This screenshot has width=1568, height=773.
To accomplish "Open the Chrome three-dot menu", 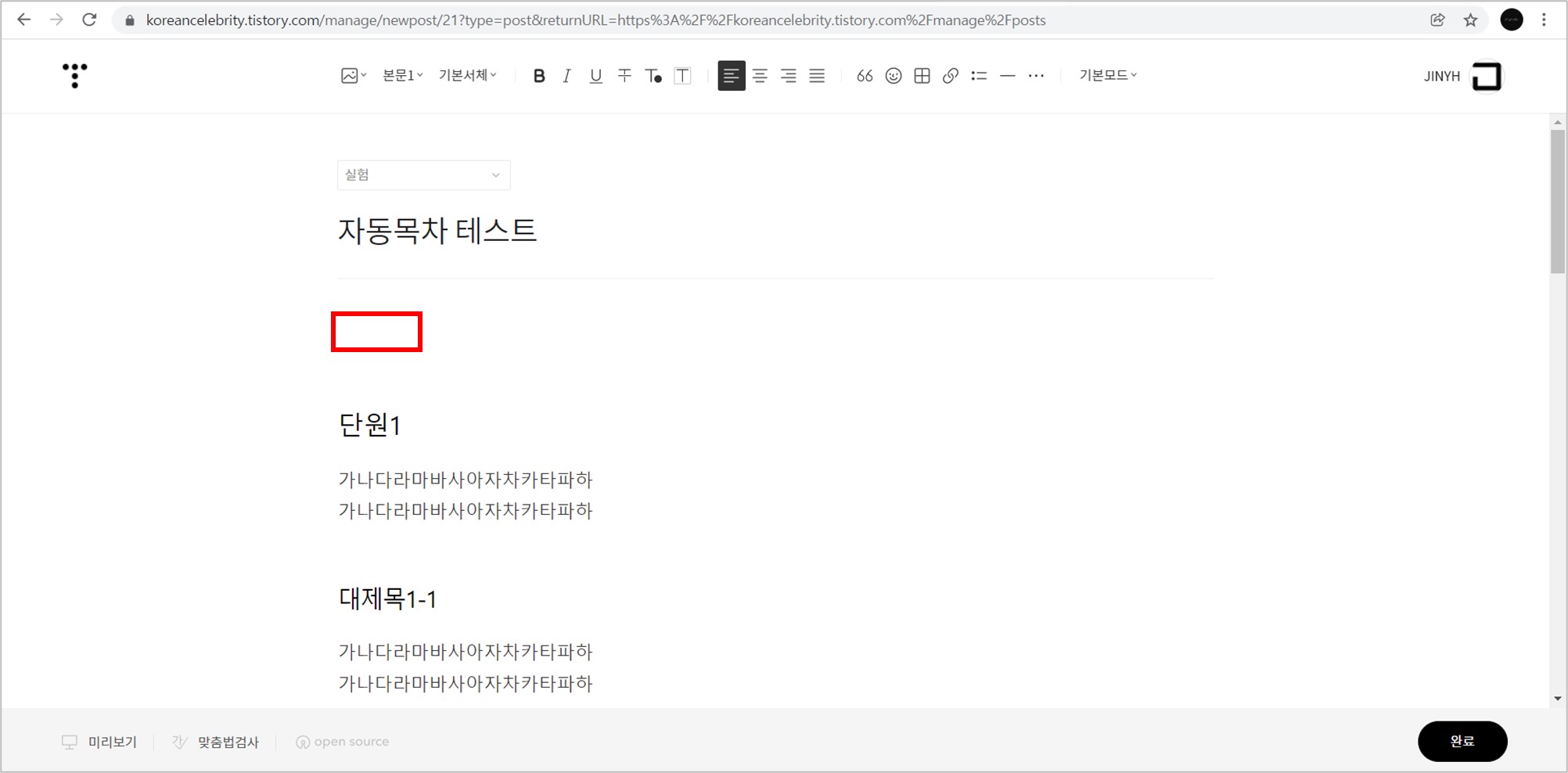I will click(x=1544, y=20).
